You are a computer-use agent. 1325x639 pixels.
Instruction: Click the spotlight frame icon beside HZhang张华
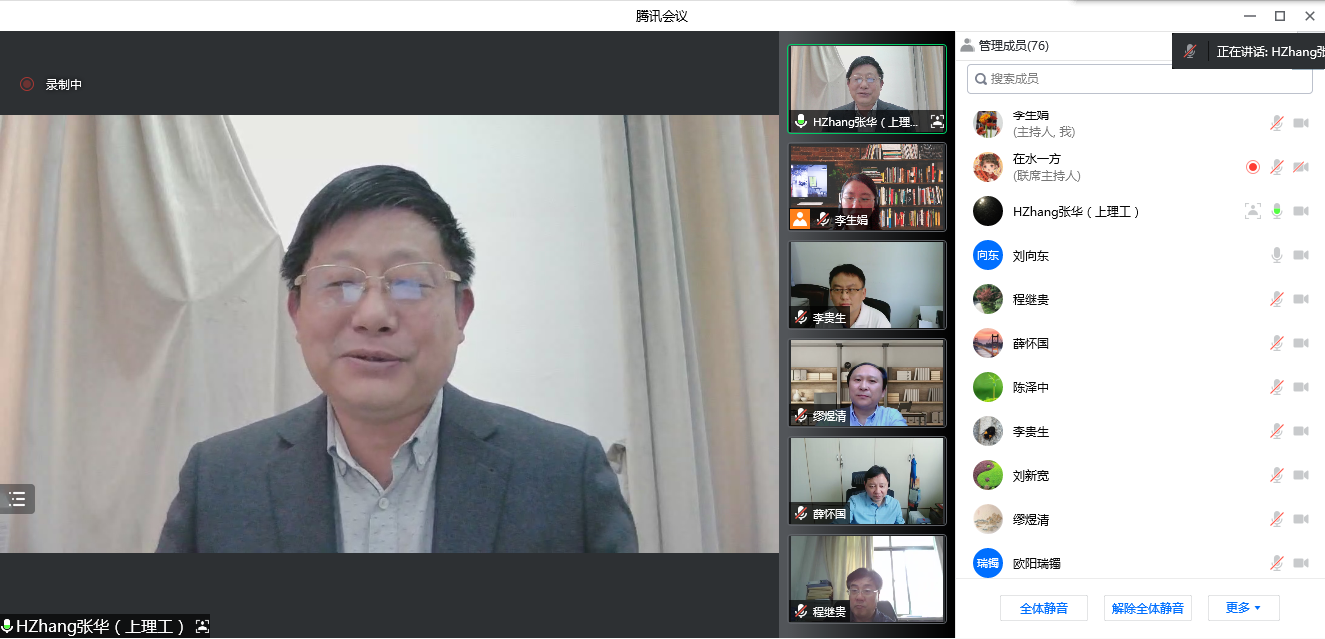pos(1252,211)
